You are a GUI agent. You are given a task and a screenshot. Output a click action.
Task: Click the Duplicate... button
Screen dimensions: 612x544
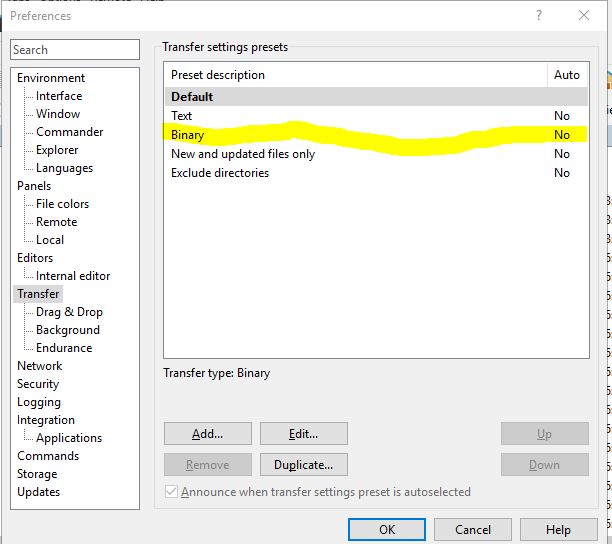pos(303,465)
